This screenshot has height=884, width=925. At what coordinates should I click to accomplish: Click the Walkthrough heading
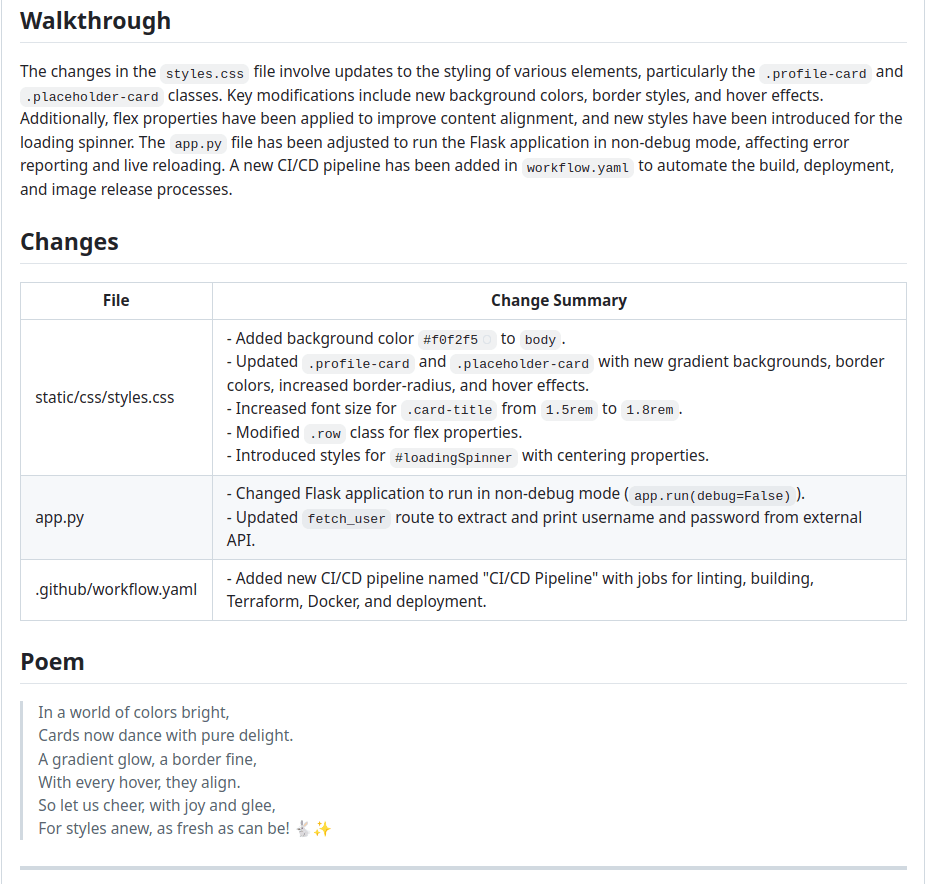pyautogui.click(x=95, y=20)
